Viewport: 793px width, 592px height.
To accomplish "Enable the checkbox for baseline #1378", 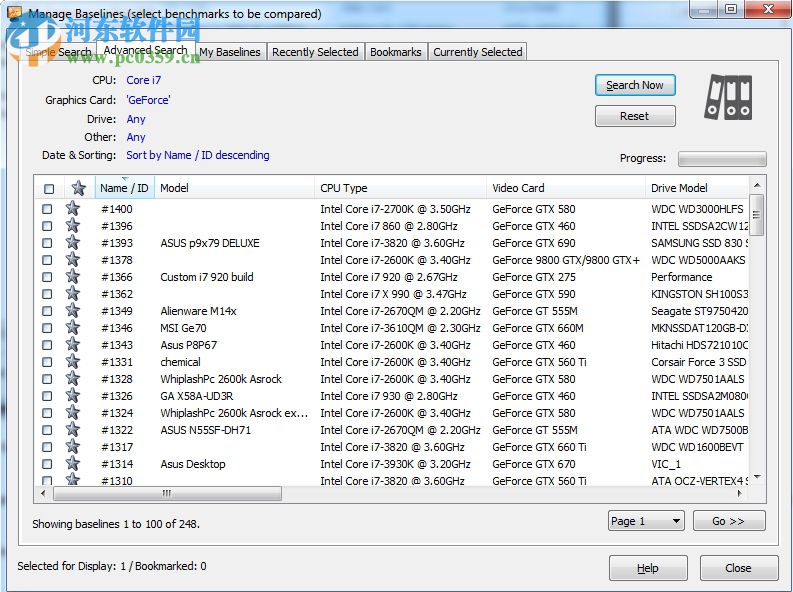I will pyautogui.click(x=47, y=260).
